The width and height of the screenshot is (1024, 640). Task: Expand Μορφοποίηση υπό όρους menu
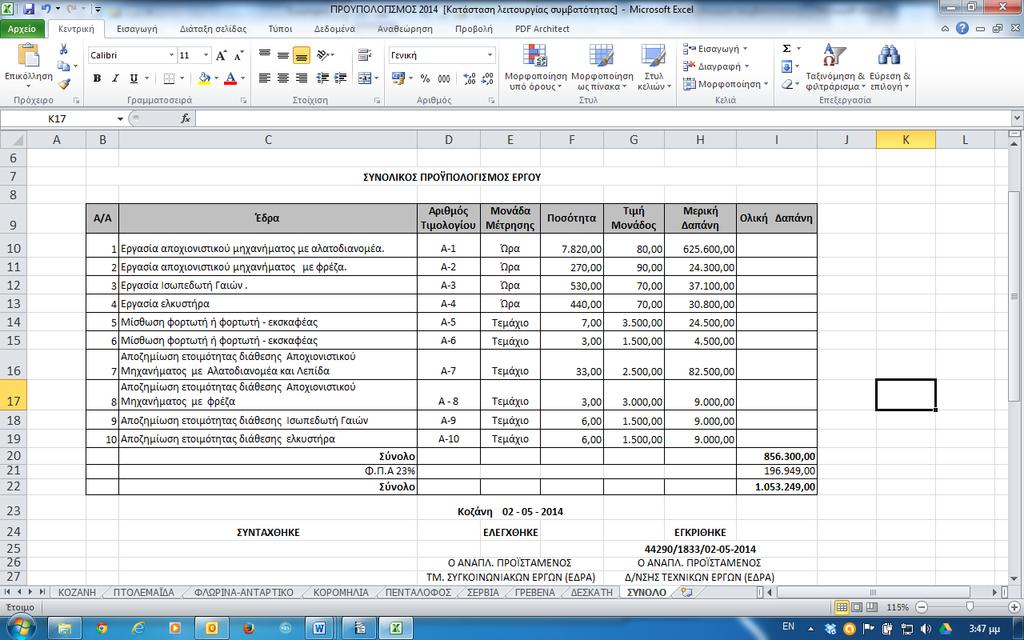click(535, 67)
